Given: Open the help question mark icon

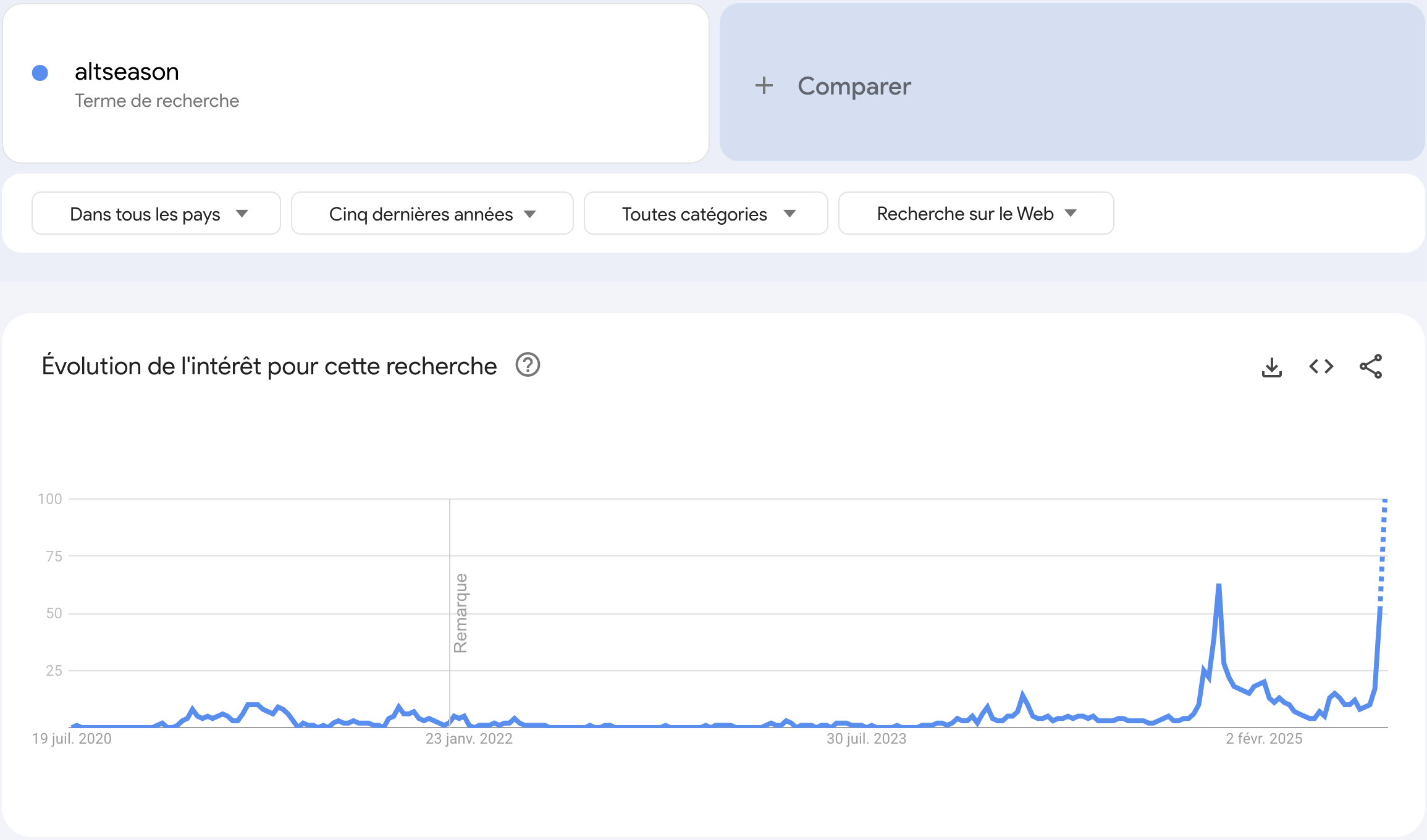Looking at the screenshot, I should coord(528,365).
